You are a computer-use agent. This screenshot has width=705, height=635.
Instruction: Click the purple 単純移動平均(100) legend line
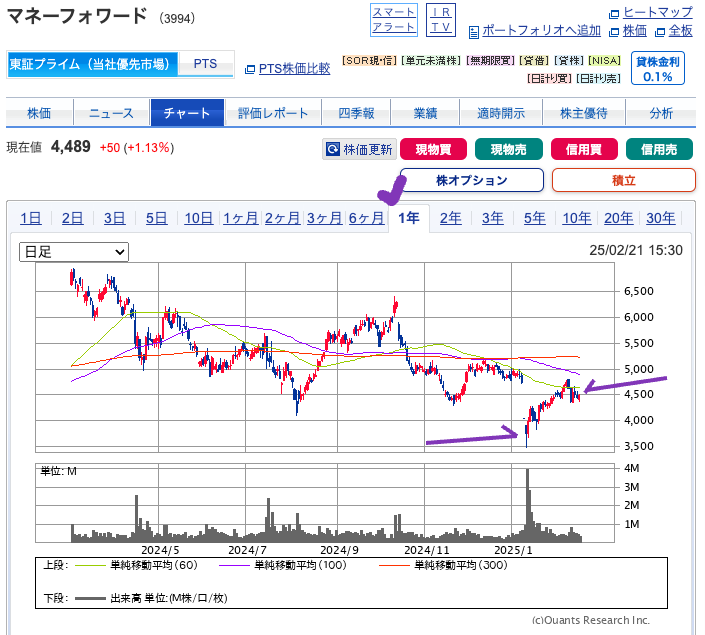234,565
